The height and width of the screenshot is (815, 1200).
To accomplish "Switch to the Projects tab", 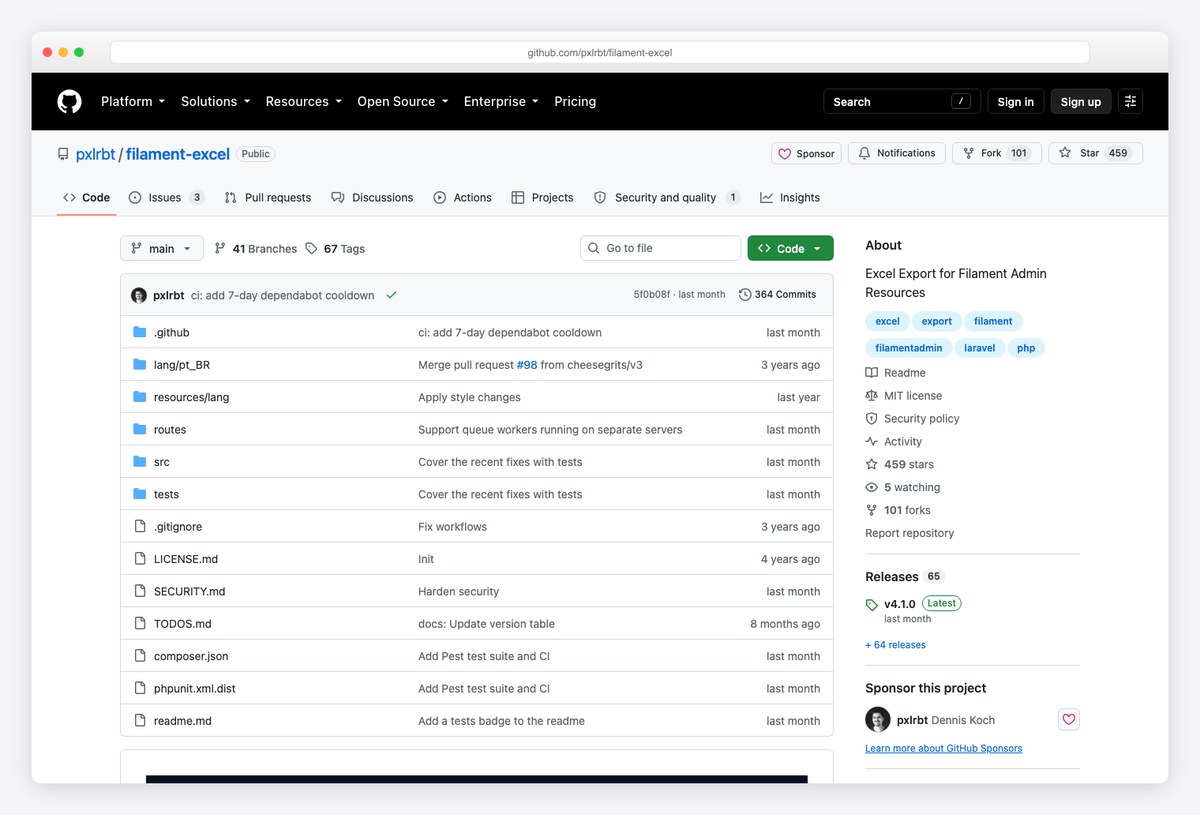I will click(x=542, y=197).
